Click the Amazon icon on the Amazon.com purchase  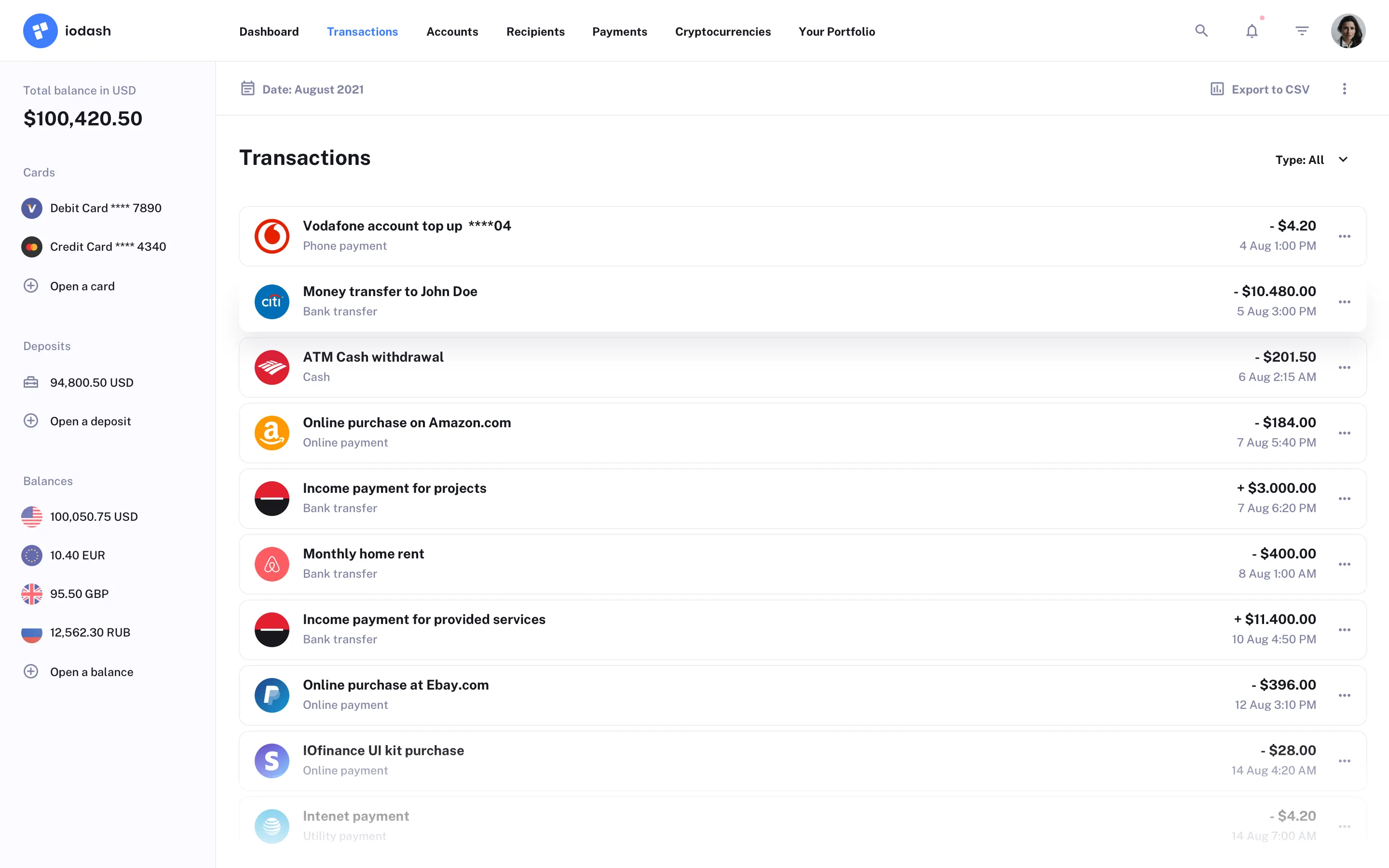tap(272, 432)
